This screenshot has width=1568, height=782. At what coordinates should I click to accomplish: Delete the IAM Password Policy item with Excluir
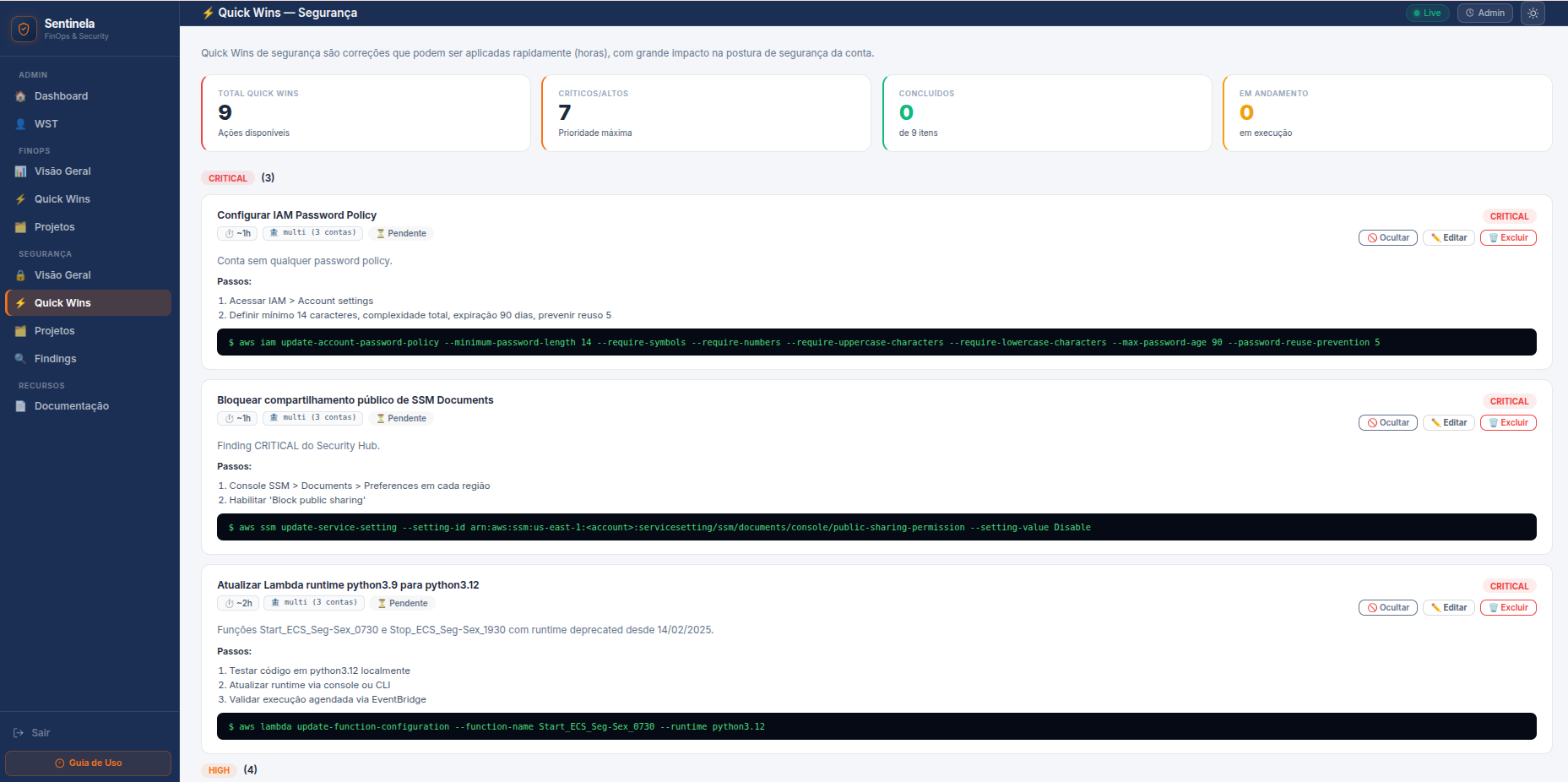tap(1508, 238)
